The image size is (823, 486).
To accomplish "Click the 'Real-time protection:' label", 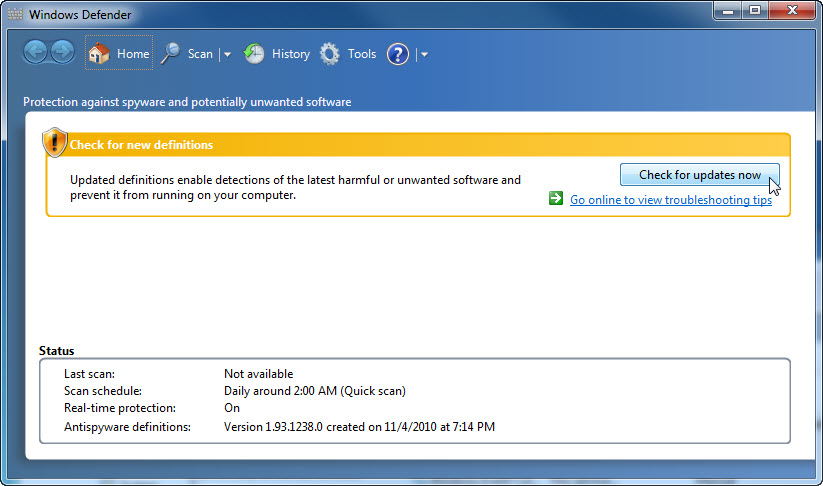I will click(120, 408).
